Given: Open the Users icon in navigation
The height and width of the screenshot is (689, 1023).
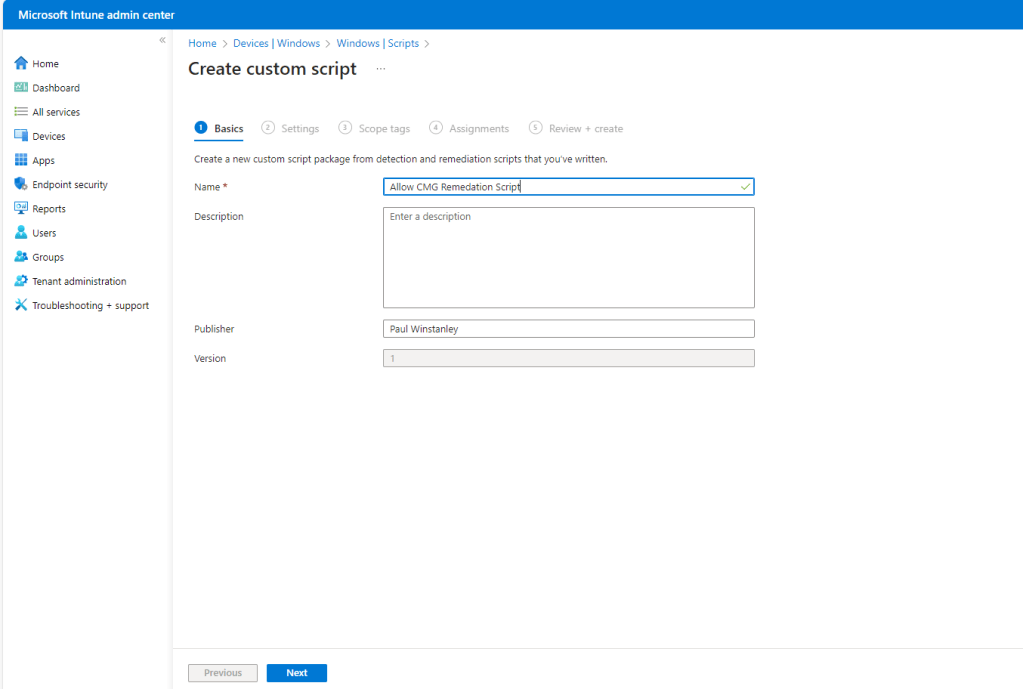Looking at the screenshot, I should (x=21, y=233).
